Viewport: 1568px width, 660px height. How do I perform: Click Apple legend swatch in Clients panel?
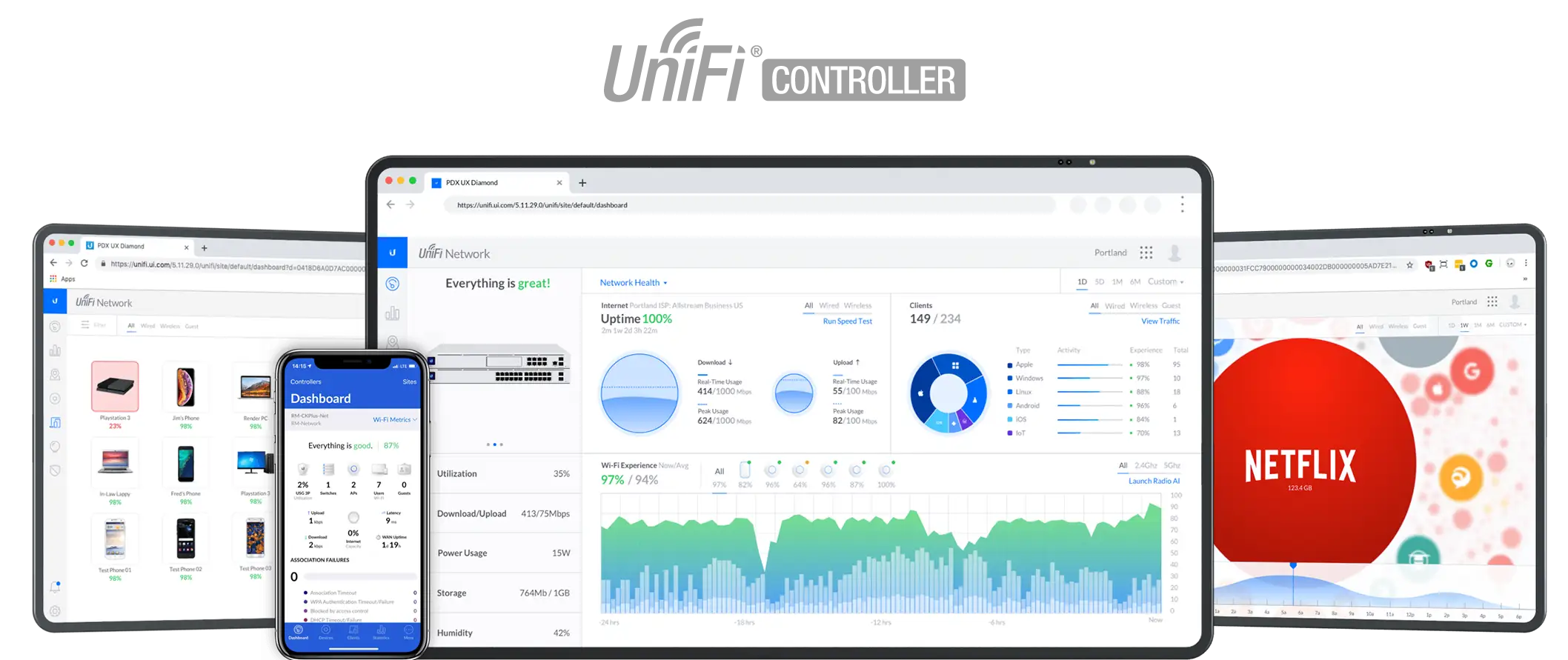[1009, 365]
